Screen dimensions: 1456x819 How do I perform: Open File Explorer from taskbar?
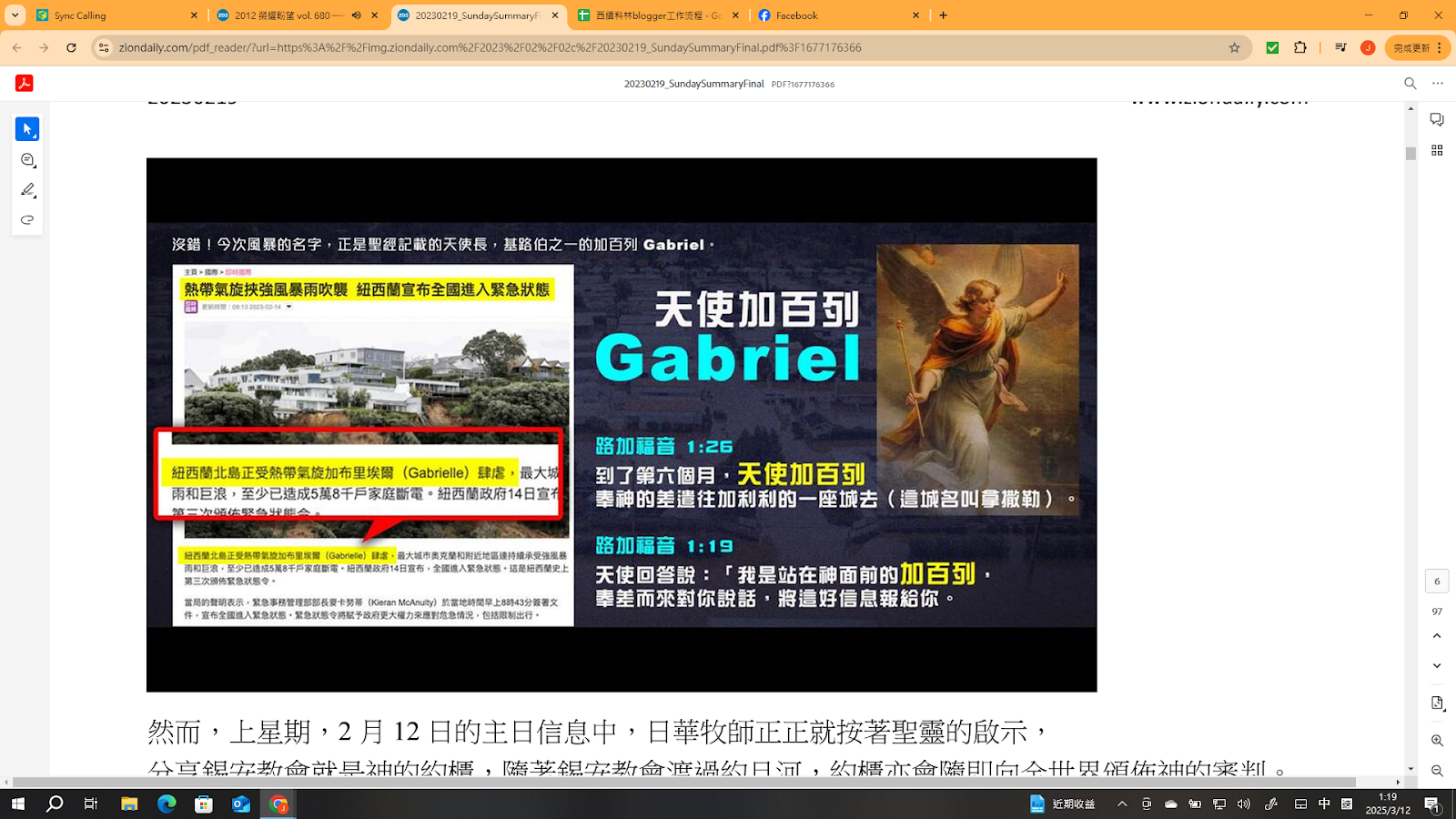pos(129,804)
